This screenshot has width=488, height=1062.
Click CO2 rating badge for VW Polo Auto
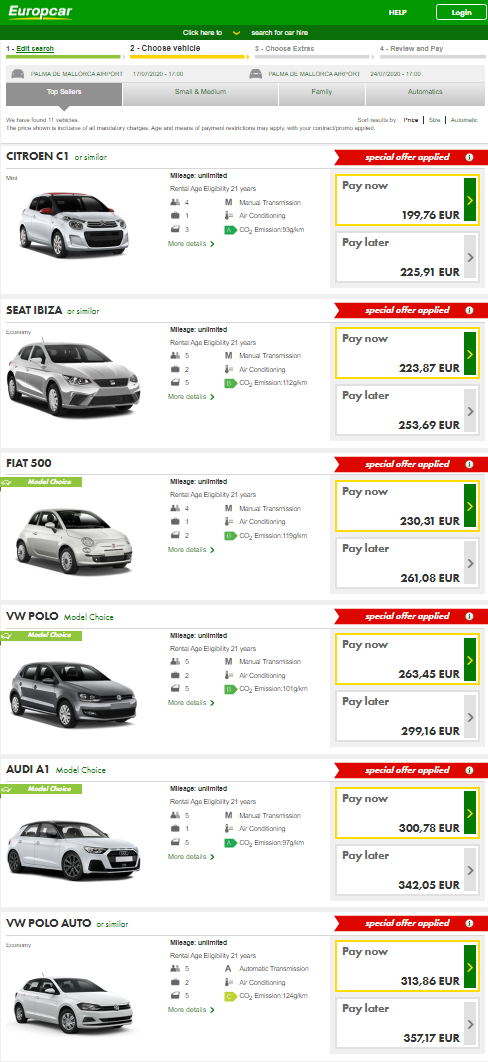(x=230, y=996)
